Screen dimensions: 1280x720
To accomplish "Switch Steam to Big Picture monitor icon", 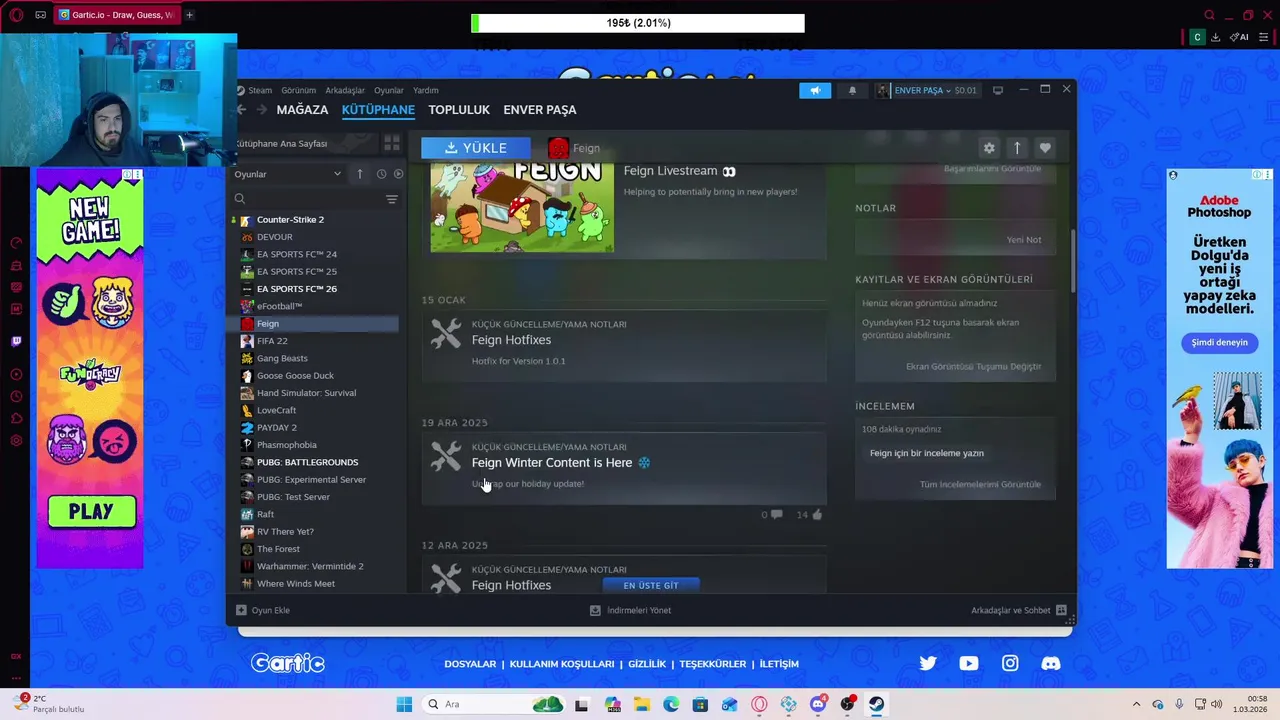I will [997, 90].
